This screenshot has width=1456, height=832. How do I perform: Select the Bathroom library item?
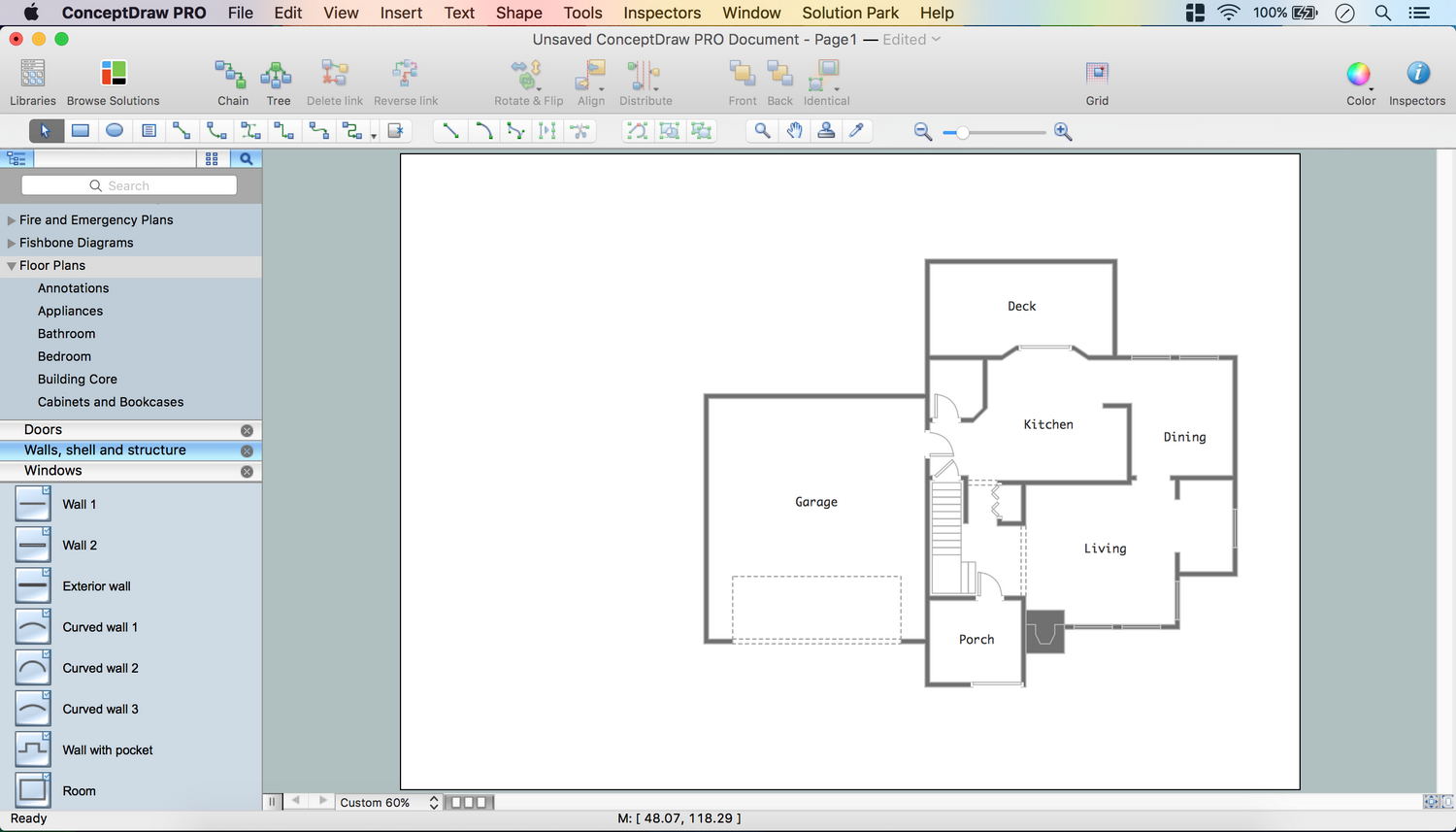[x=66, y=334]
